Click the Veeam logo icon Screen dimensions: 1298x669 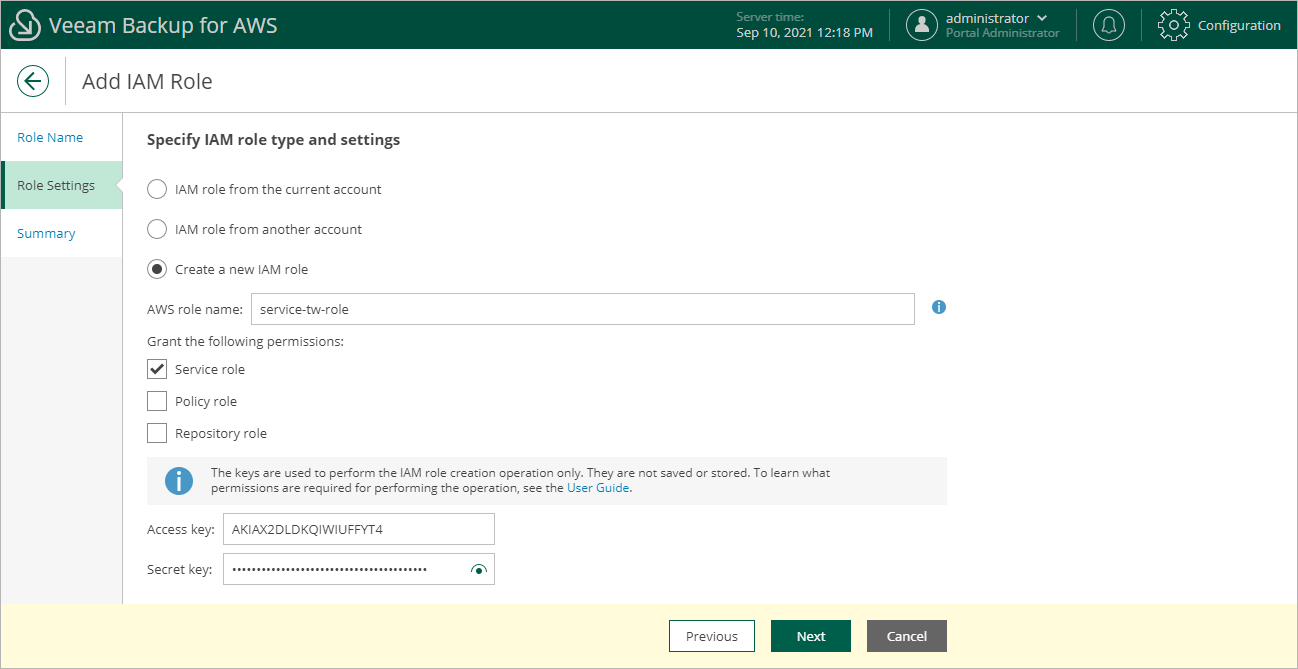tap(24, 25)
